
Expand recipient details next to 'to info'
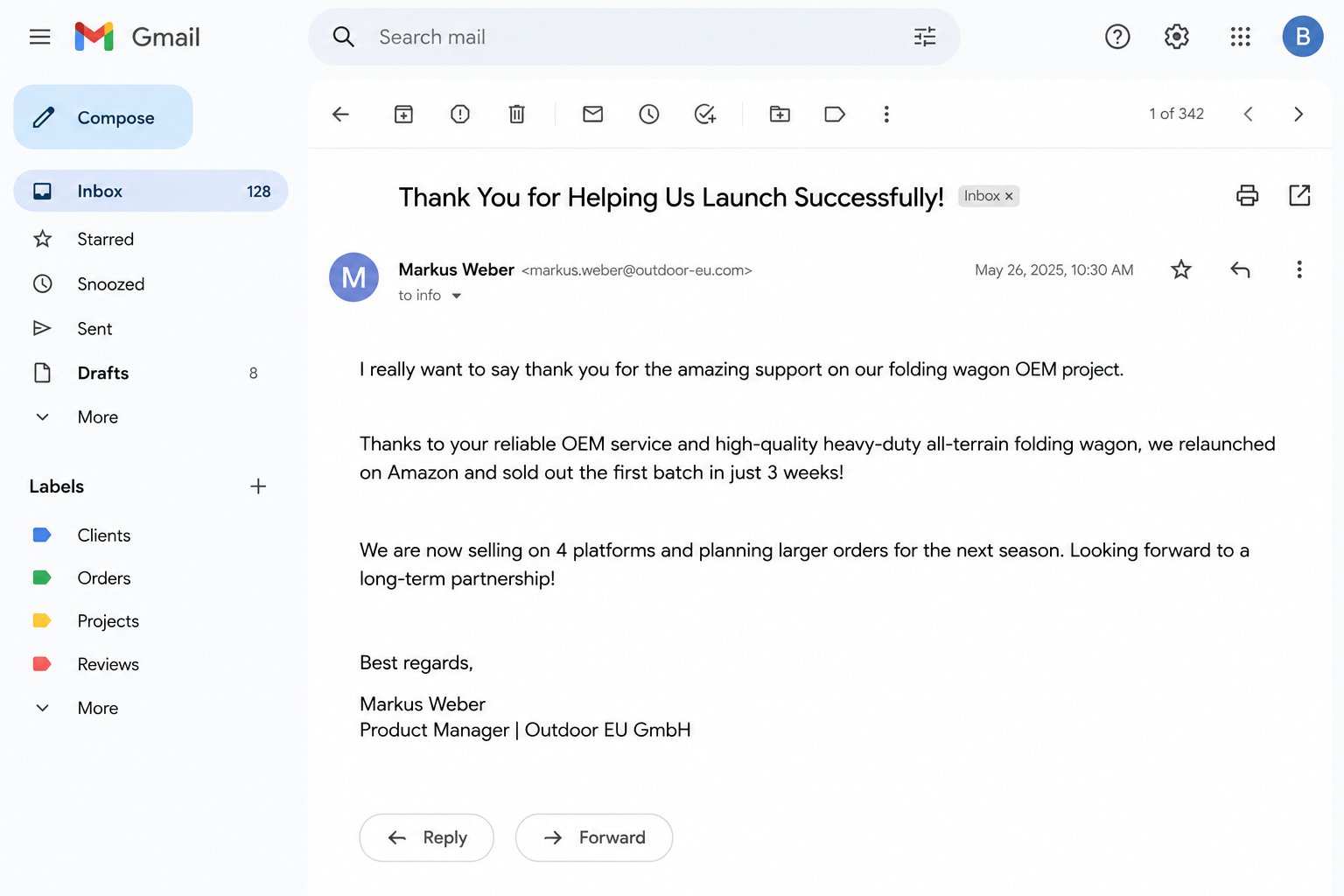pyautogui.click(x=456, y=296)
